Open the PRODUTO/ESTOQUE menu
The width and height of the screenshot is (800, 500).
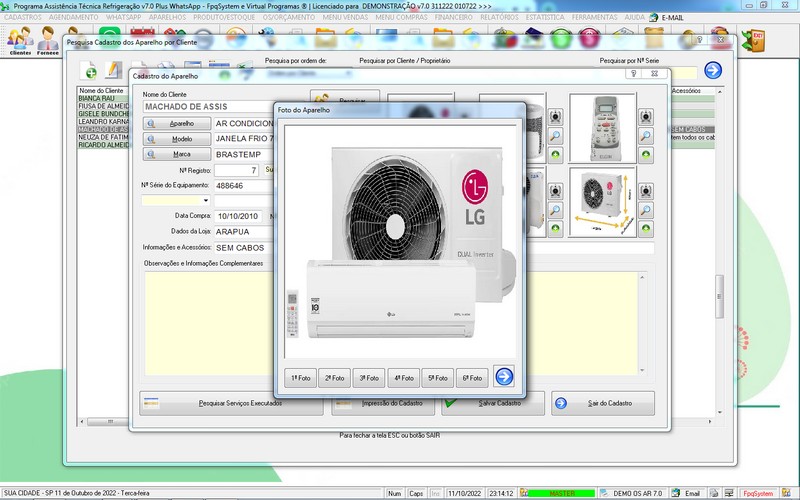coord(224,17)
